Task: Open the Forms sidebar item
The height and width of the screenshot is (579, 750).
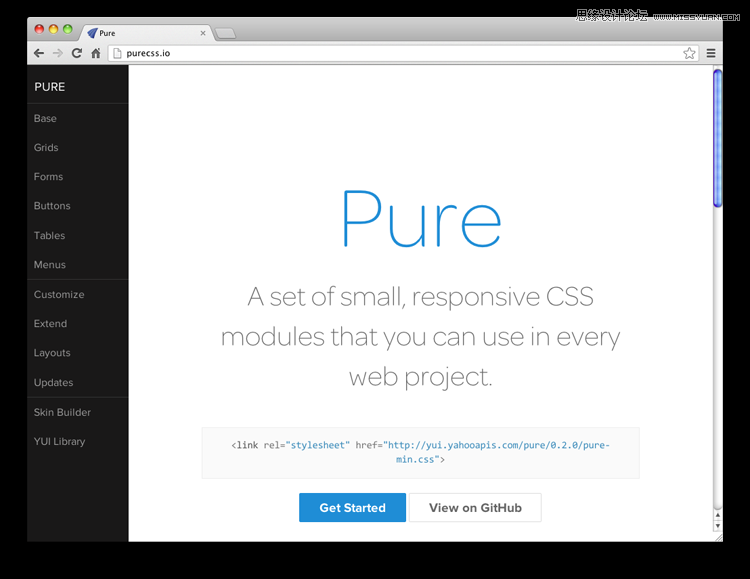Action: click(x=48, y=177)
